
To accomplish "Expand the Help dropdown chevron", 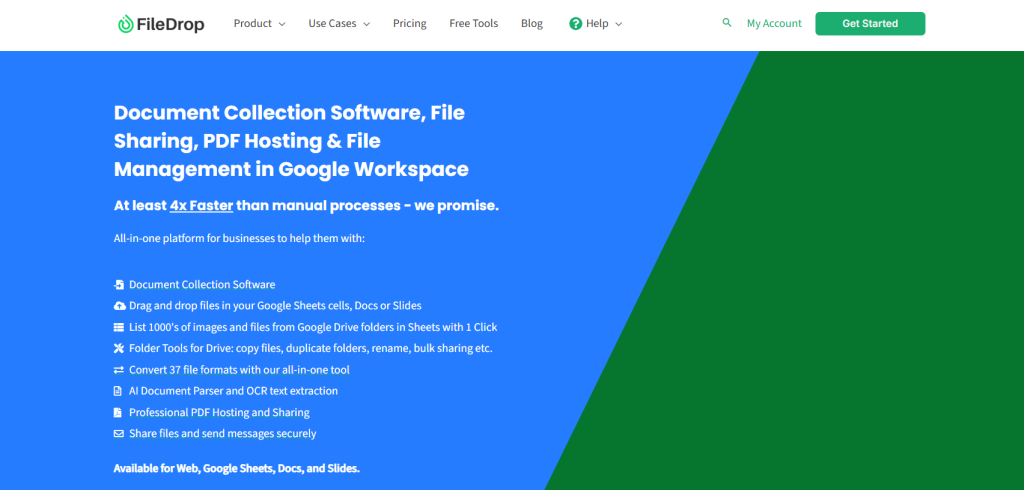I will [x=618, y=24].
